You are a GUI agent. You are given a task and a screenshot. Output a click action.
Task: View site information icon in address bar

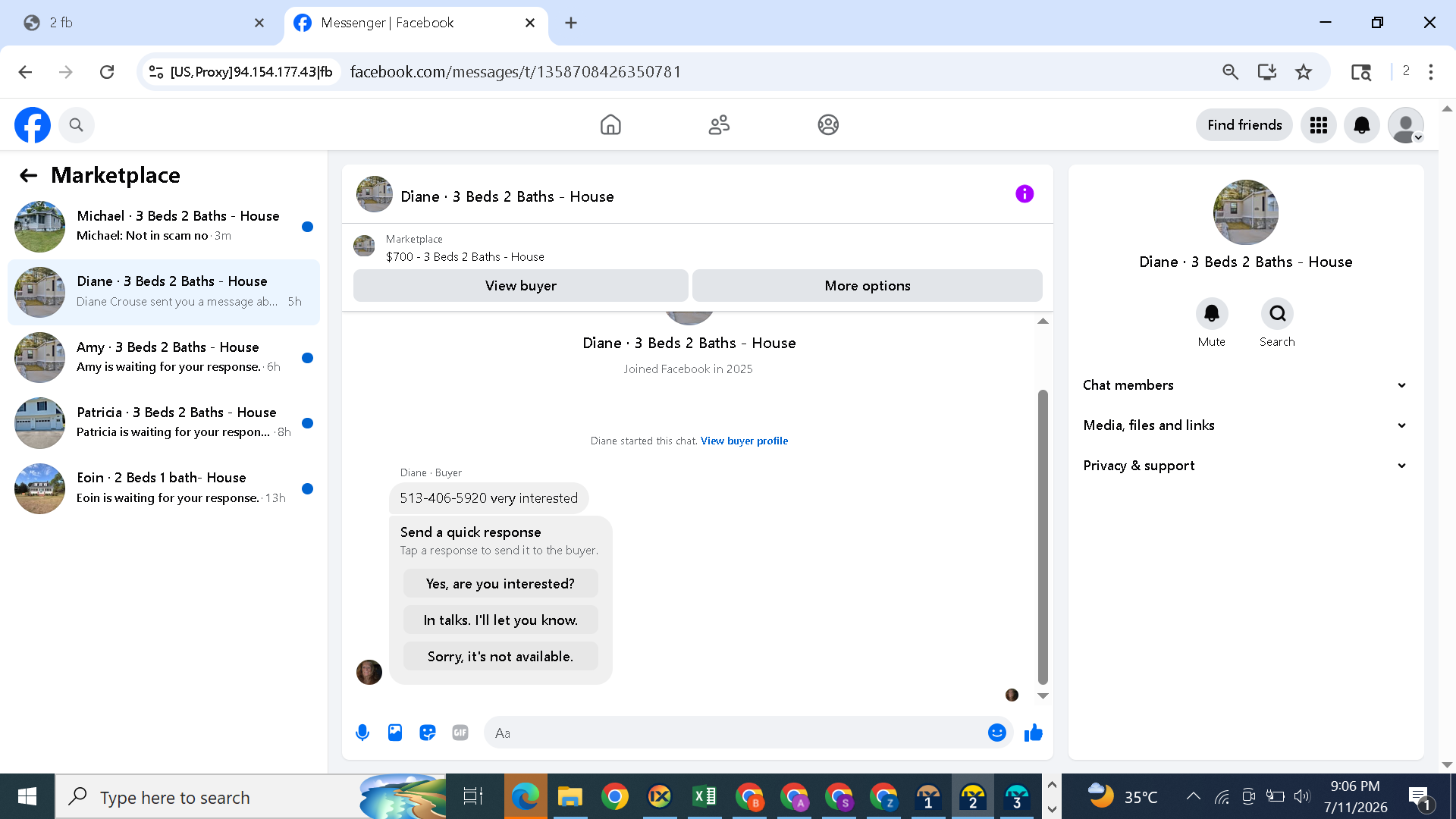click(156, 72)
